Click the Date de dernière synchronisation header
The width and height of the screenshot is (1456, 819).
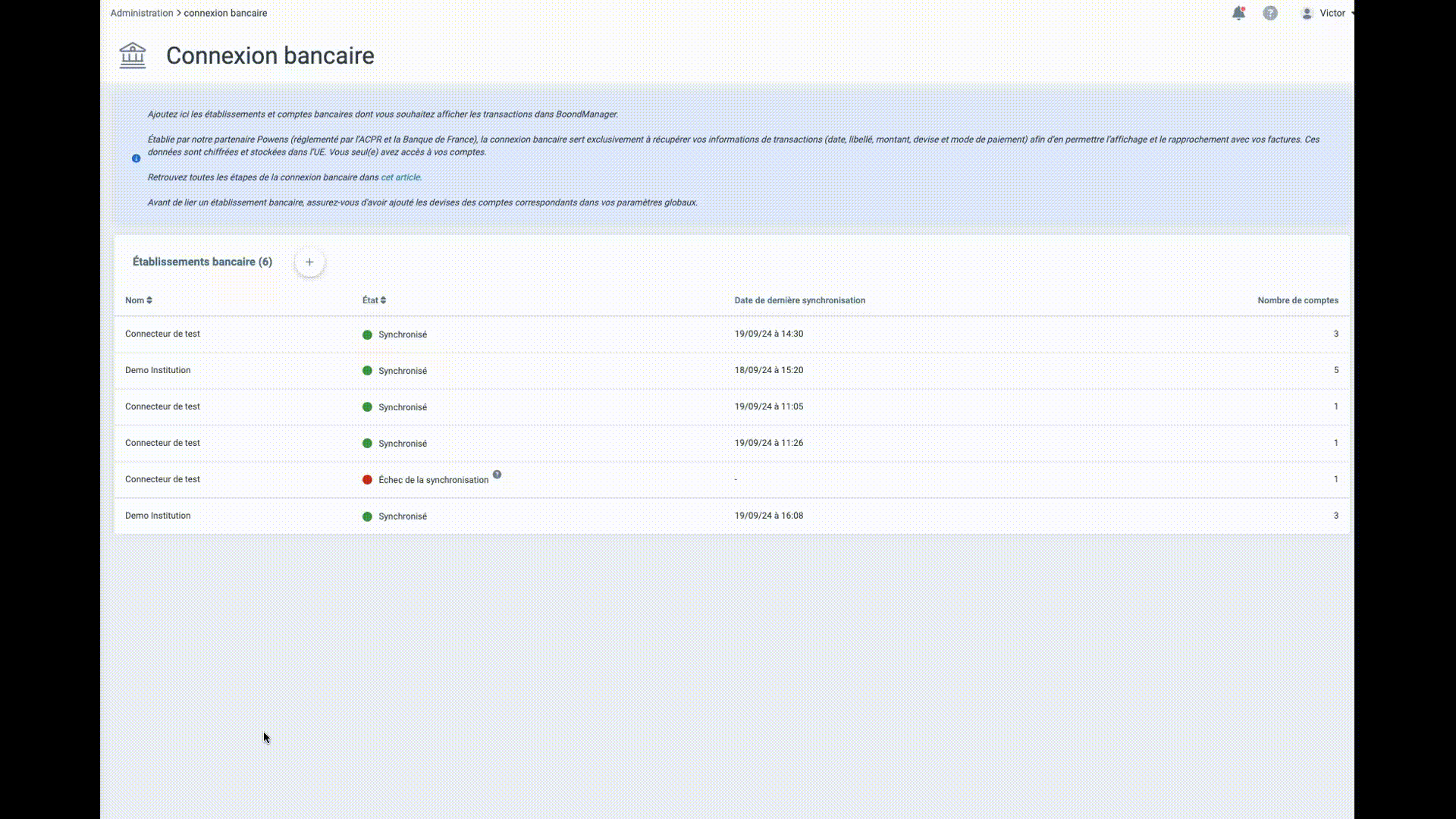(x=799, y=300)
